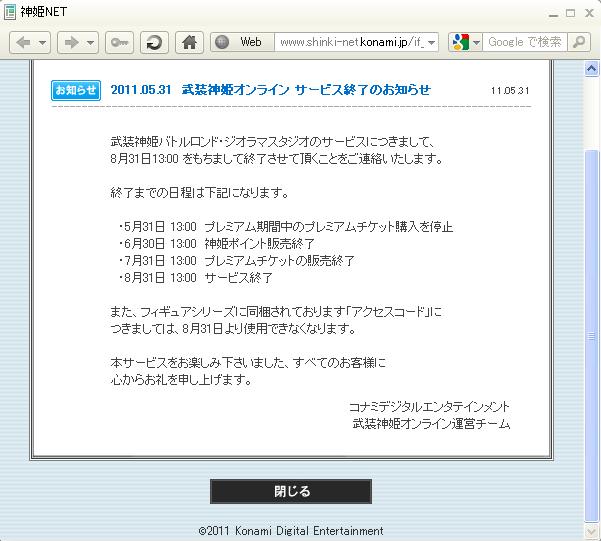Screen dimensions: 601x541
Task: Expand the address bar URL dropdown
Action: tap(432, 42)
